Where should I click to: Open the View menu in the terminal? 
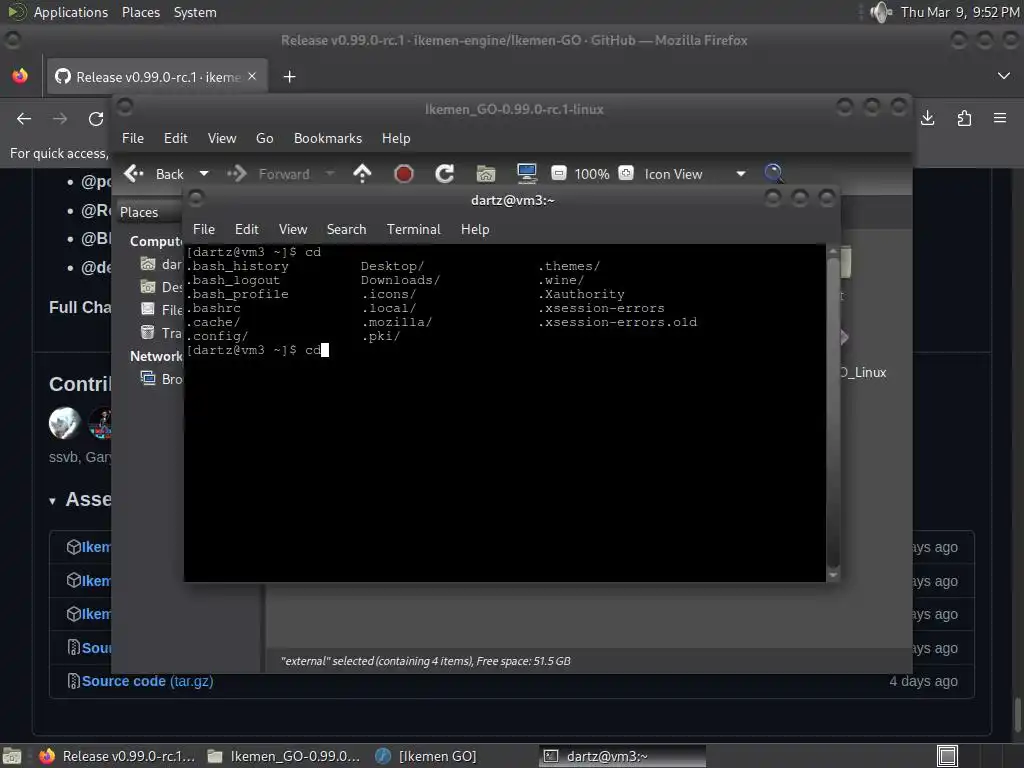tap(293, 229)
